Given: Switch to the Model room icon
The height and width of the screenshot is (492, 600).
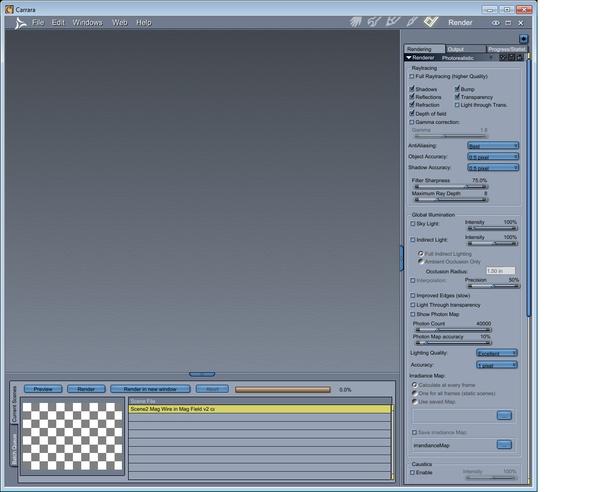Looking at the screenshot, I should 374,22.
